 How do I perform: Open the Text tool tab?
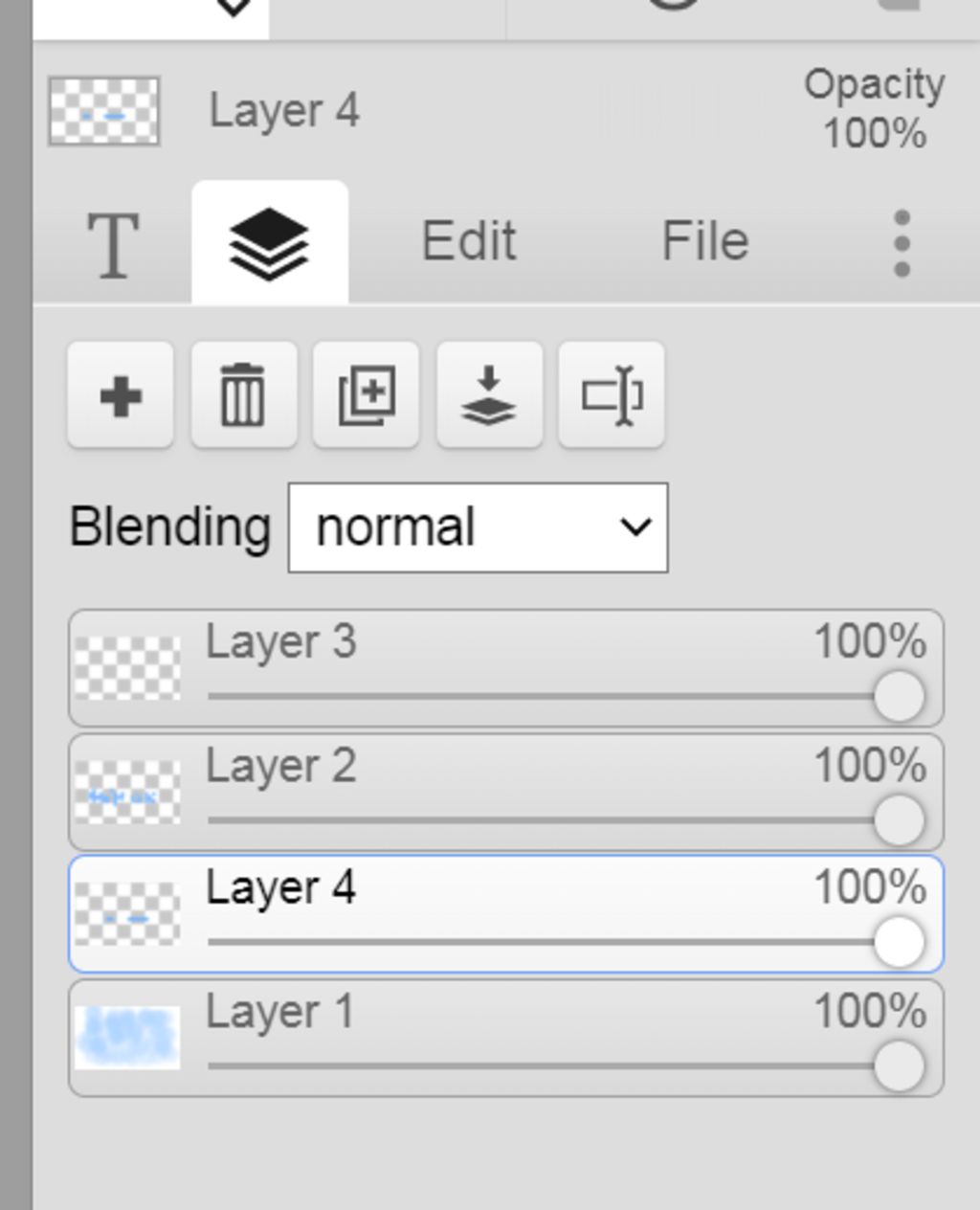click(113, 244)
